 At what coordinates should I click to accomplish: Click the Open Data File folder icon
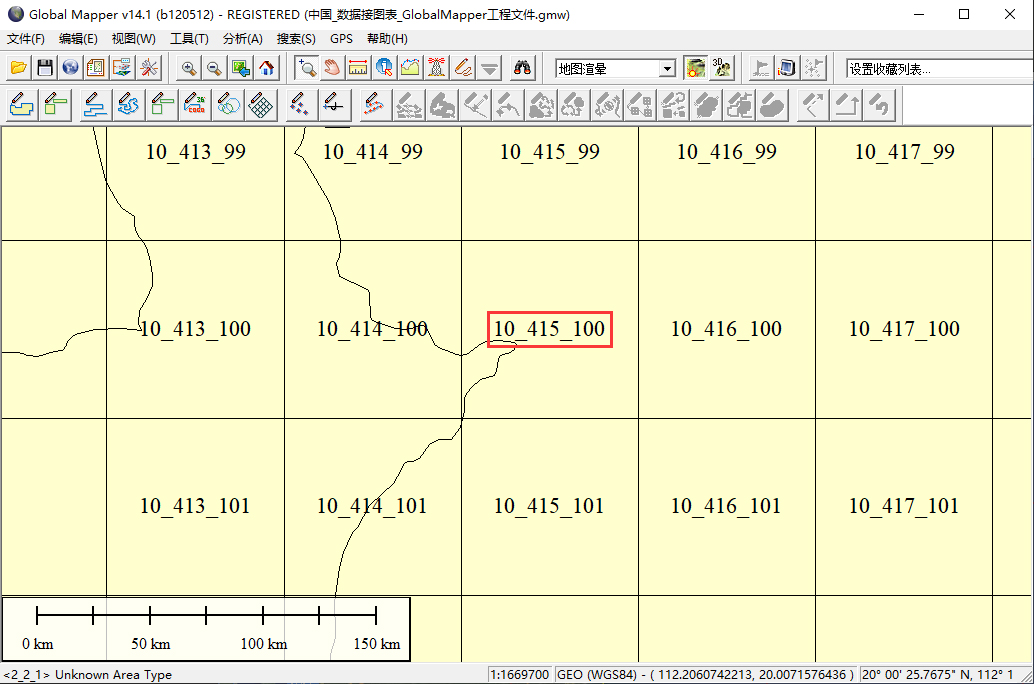[x=19, y=68]
